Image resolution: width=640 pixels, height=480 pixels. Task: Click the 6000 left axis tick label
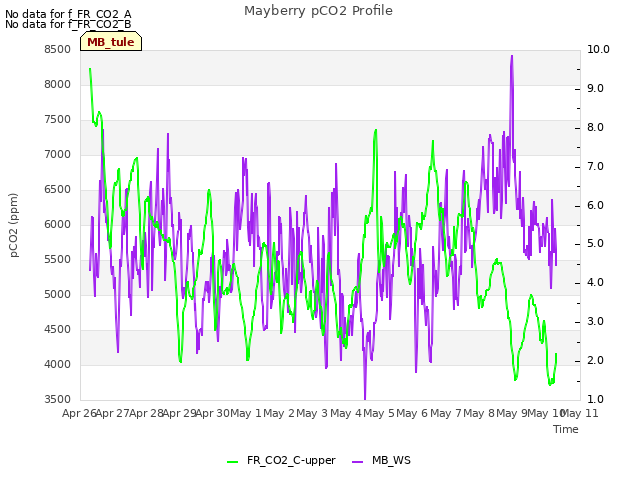pyautogui.click(x=58, y=224)
